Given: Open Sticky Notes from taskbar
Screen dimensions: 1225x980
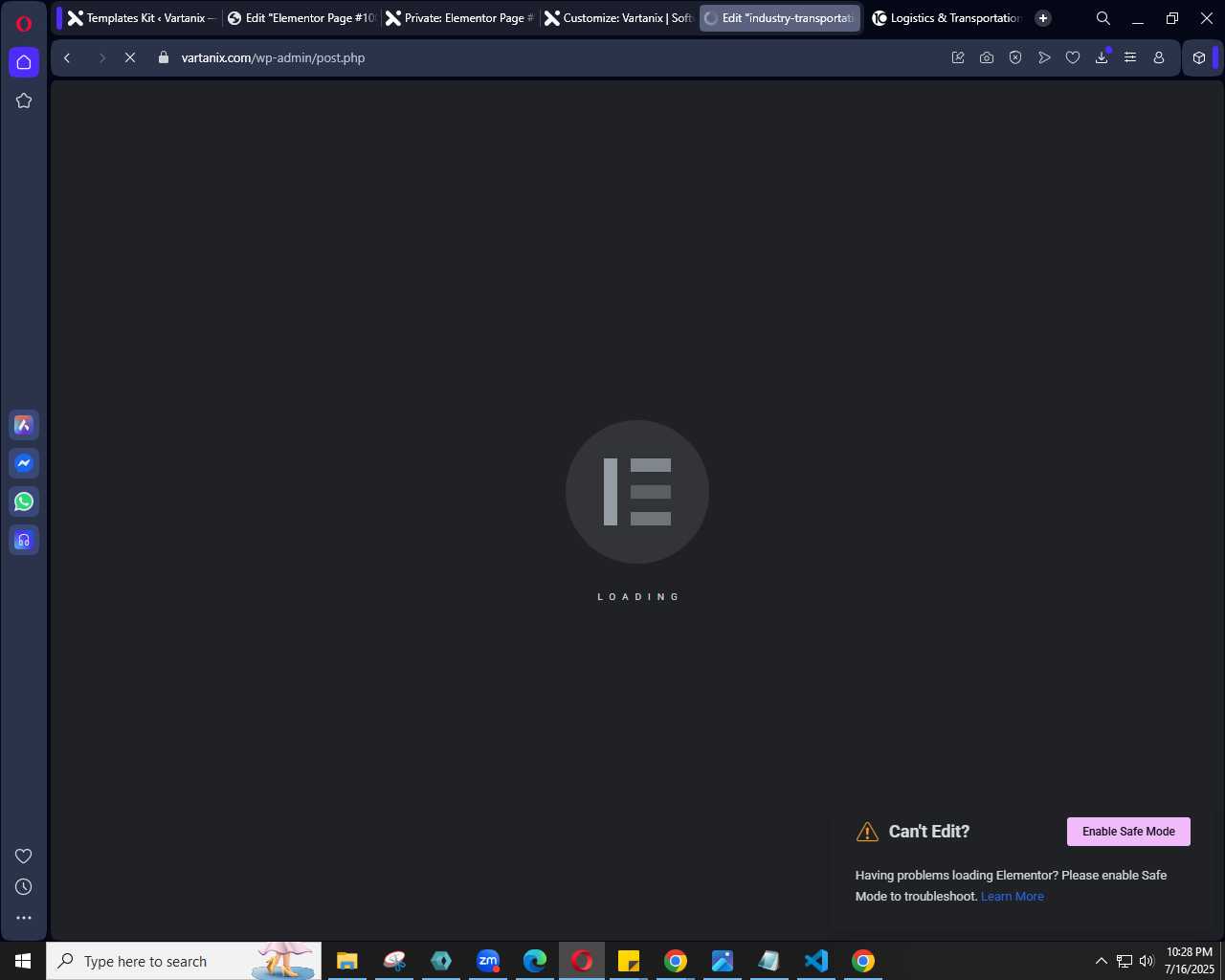Looking at the screenshot, I should coord(629,961).
